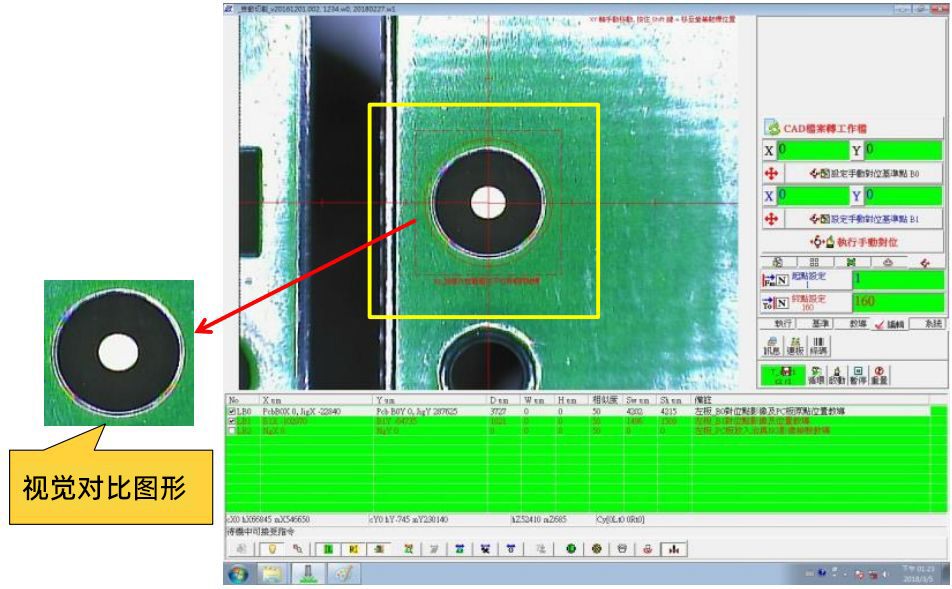Viewport: 952px width, 589px height.
Task: Switch to the 執行 tab
Action: click(x=782, y=324)
